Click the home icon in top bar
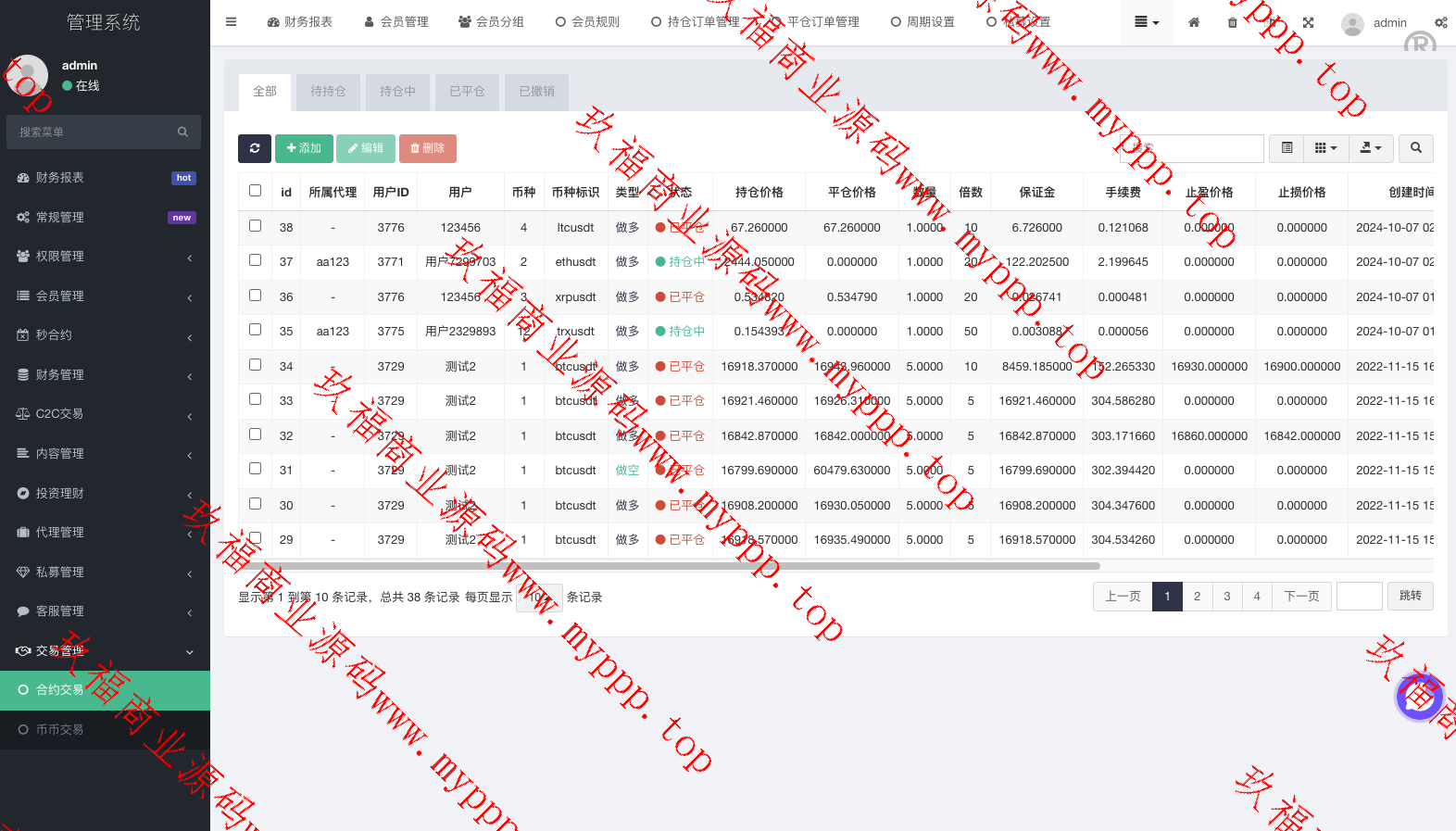The image size is (1456, 831). (1194, 22)
